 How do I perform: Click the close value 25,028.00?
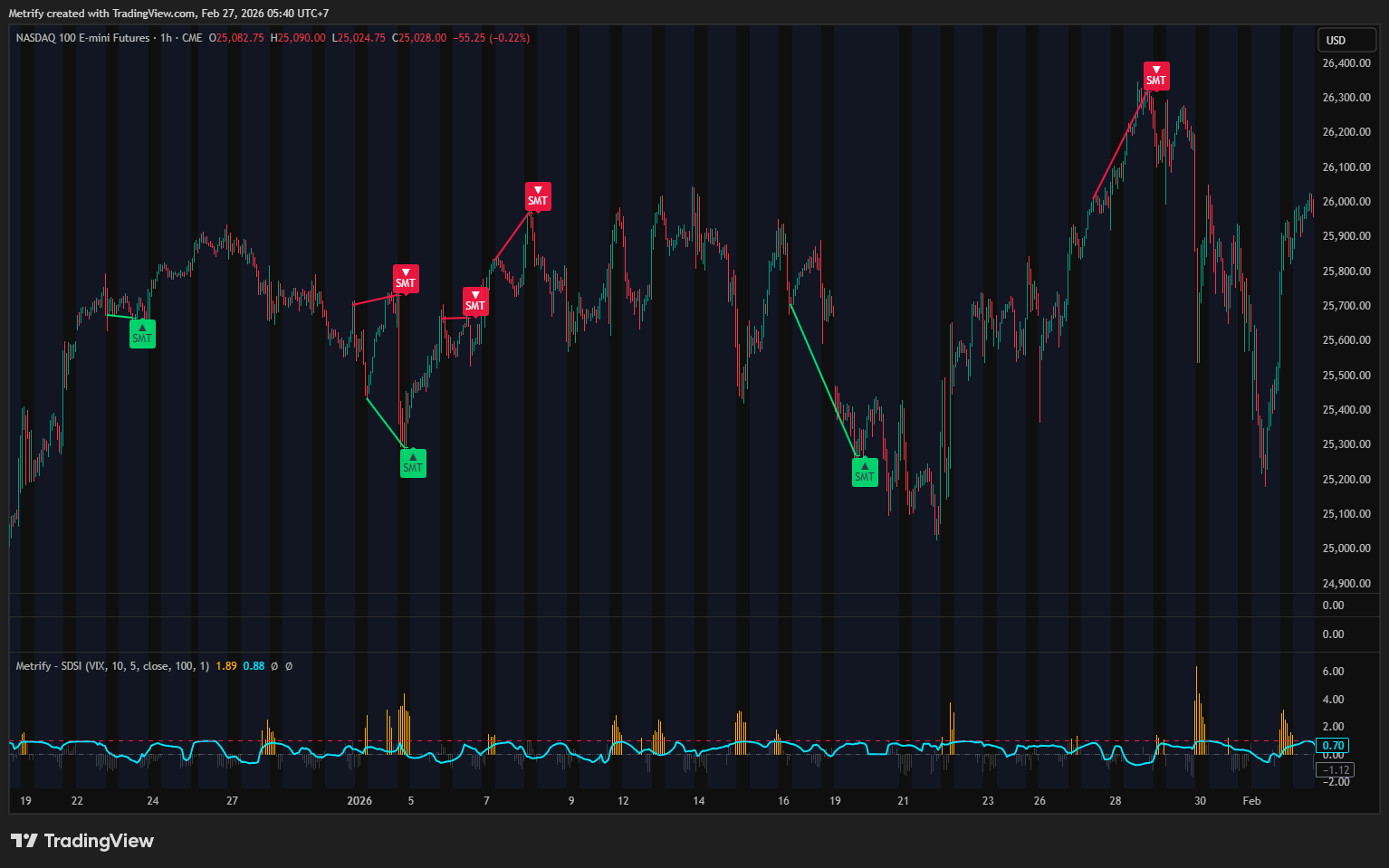click(x=423, y=38)
